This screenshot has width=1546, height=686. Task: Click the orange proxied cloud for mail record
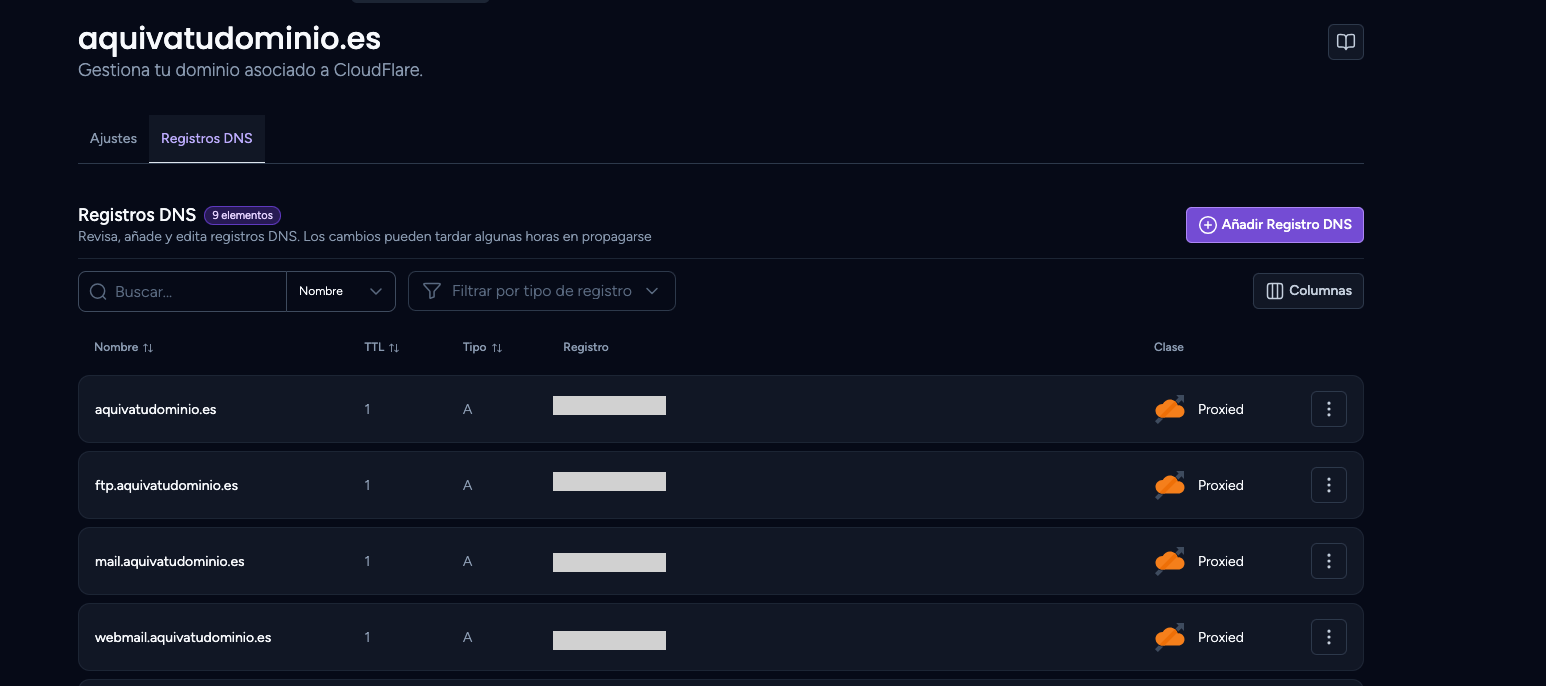click(x=1169, y=561)
